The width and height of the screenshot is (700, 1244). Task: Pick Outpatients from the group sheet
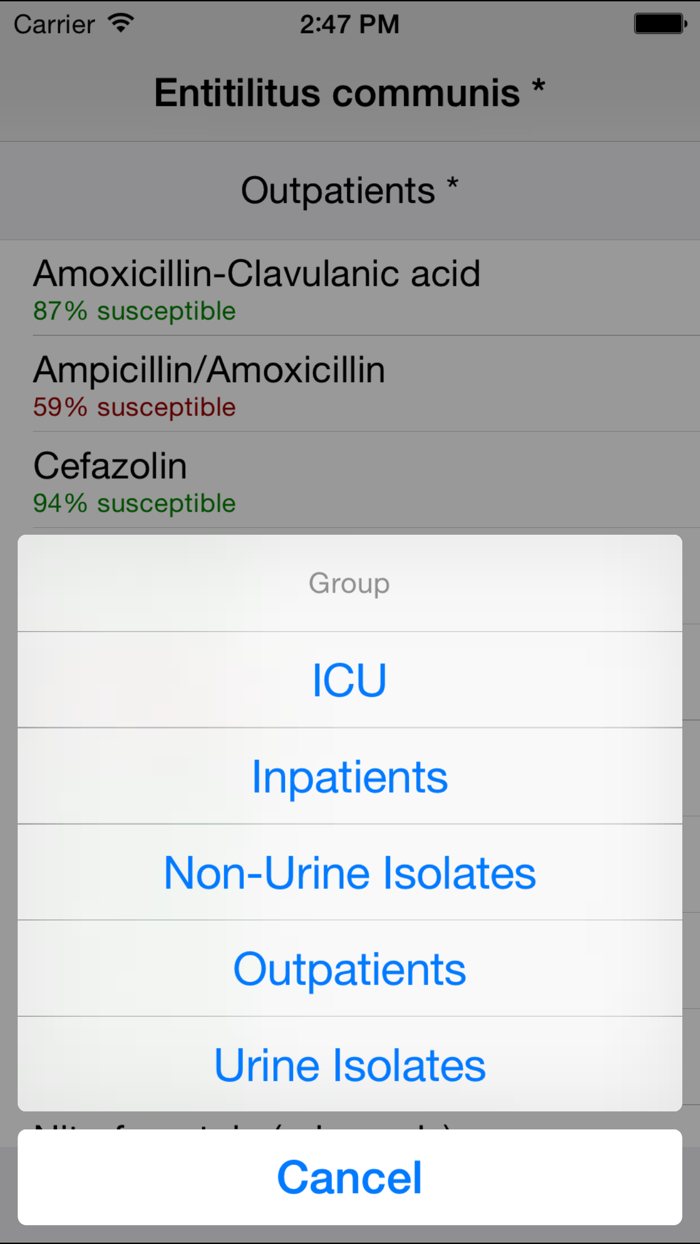point(349,967)
